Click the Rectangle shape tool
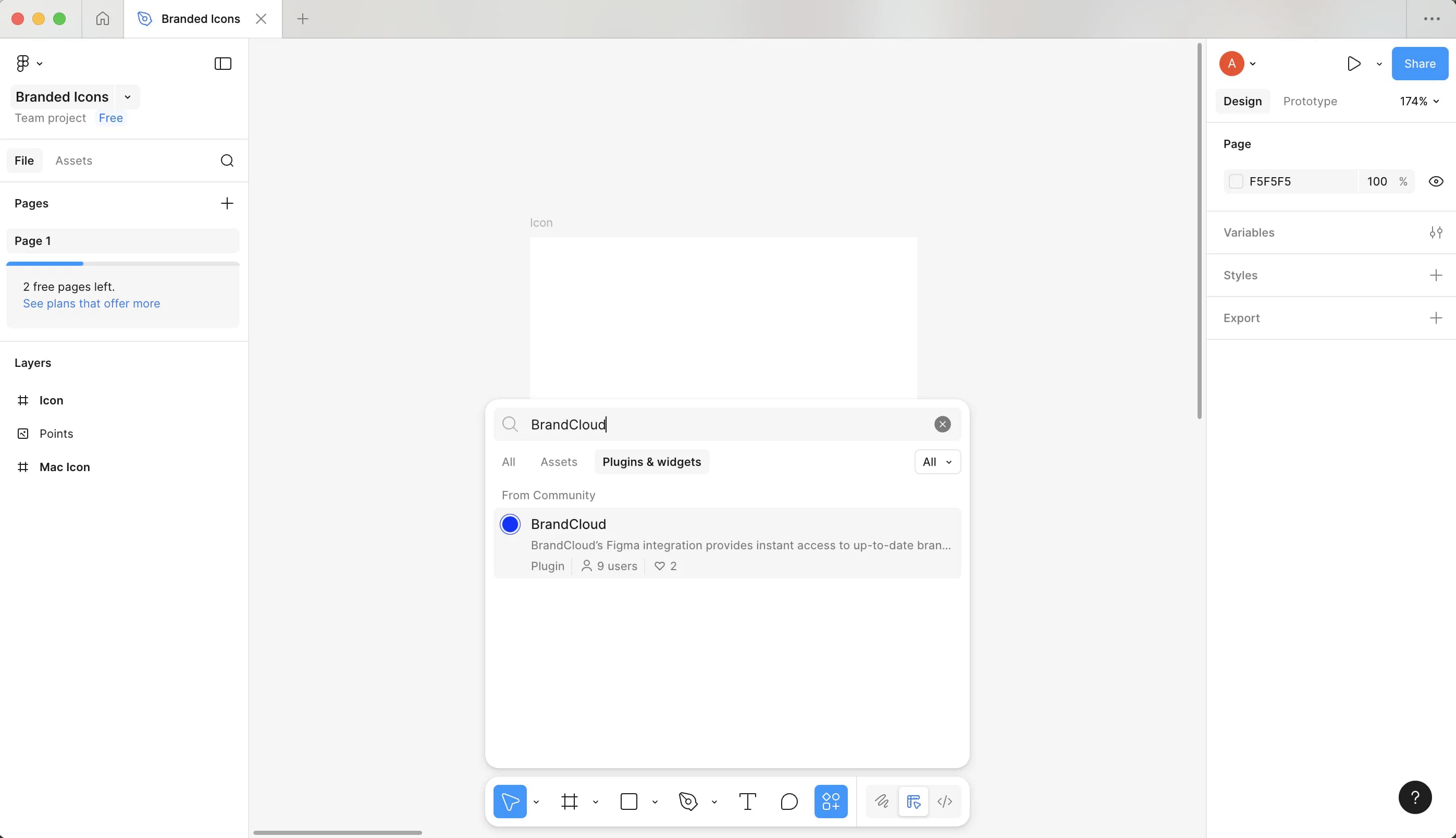The image size is (1456, 838). click(628, 801)
